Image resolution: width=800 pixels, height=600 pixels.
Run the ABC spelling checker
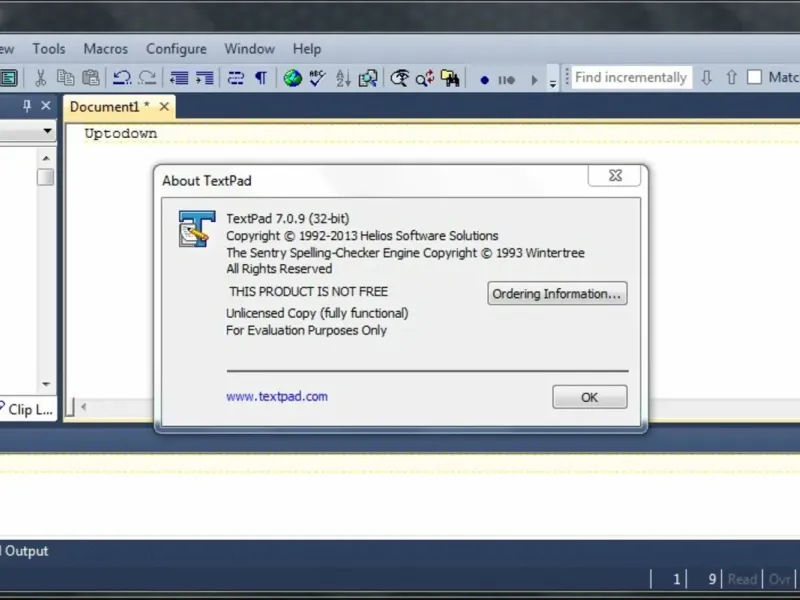[x=317, y=78]
